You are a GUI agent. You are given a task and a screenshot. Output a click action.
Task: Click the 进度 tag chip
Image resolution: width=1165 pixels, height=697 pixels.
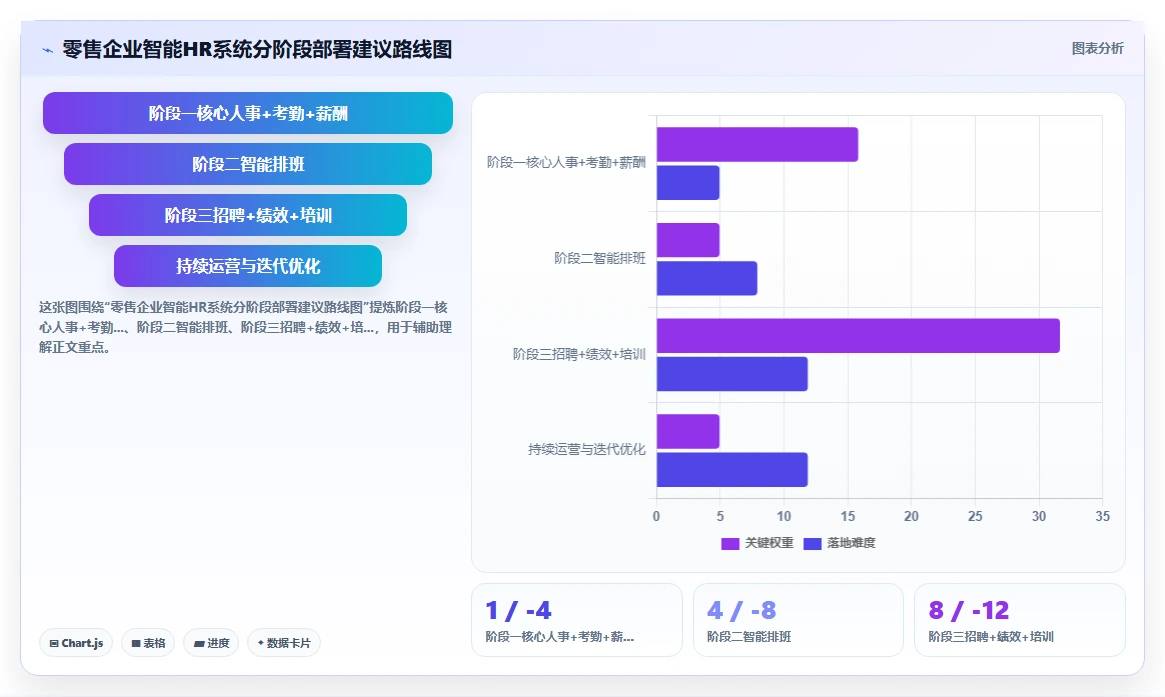211,643
